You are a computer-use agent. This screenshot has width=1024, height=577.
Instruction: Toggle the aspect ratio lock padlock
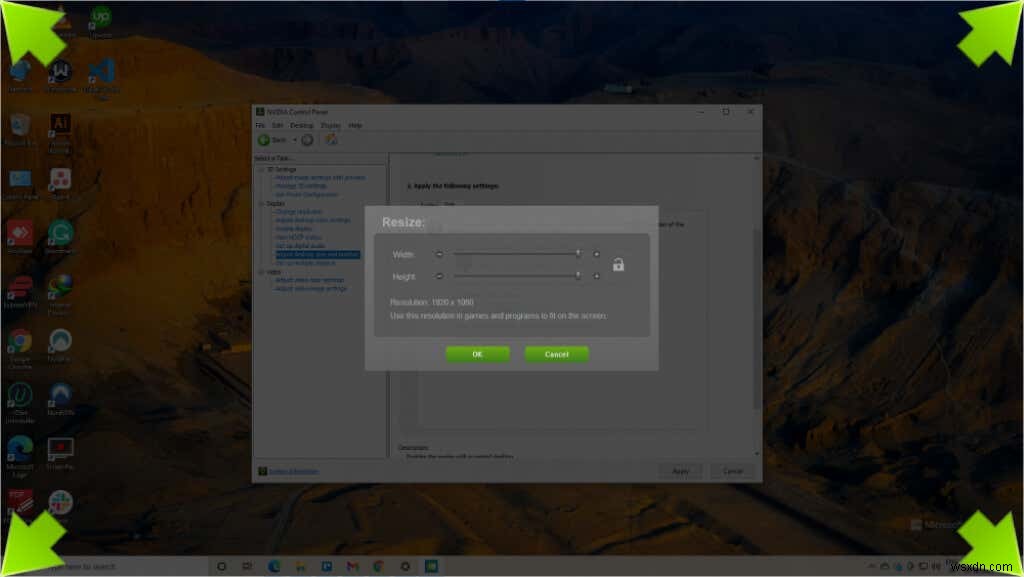click(x=618, y=264)
